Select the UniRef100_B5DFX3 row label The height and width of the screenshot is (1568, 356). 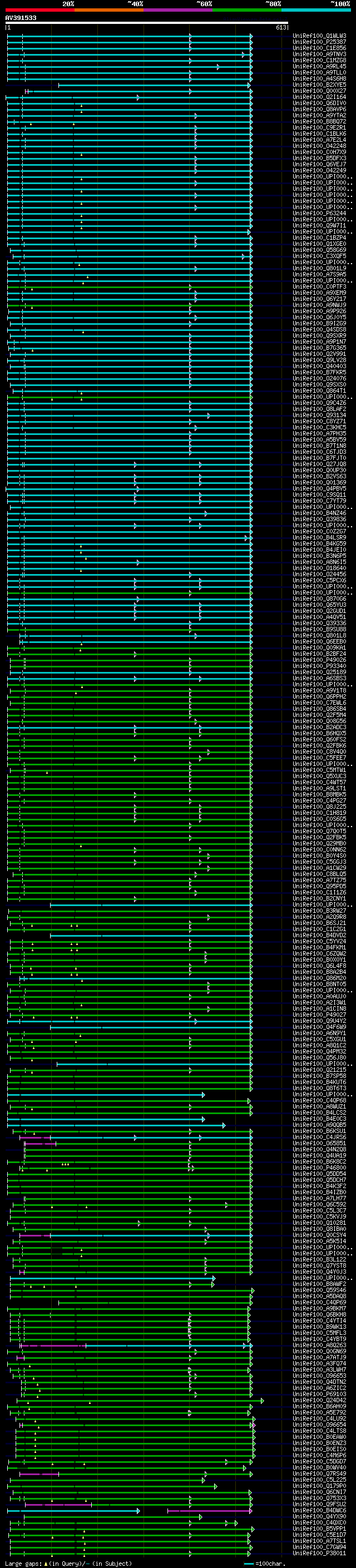pos(319,159)
